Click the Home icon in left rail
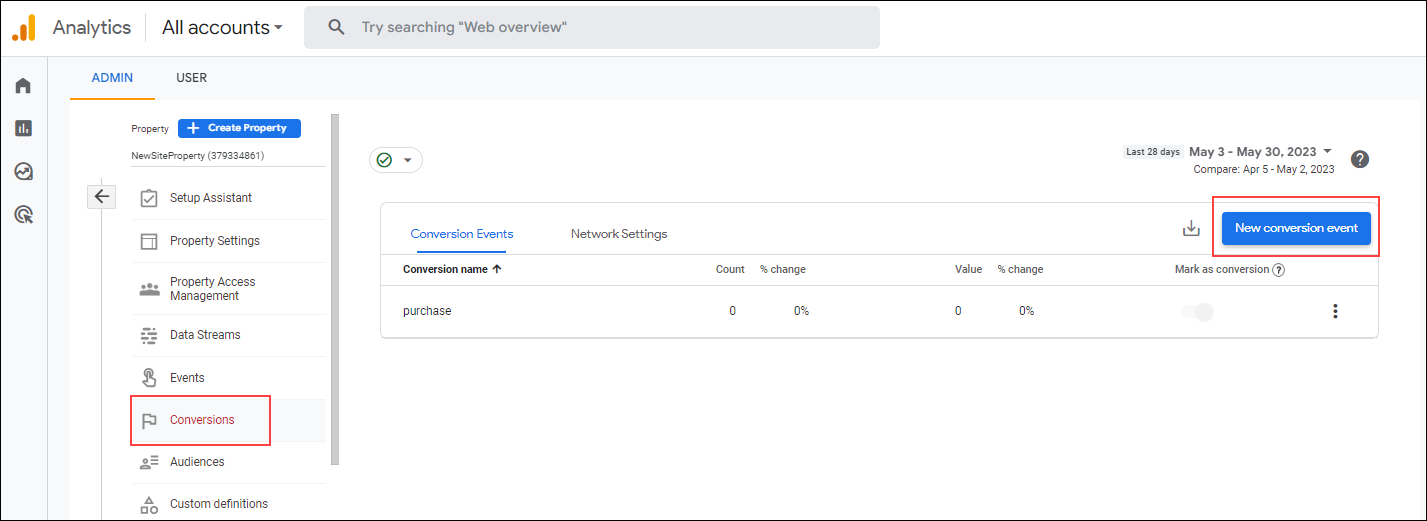The width and height of the screenshot is (1427, 521). point(23,86)
